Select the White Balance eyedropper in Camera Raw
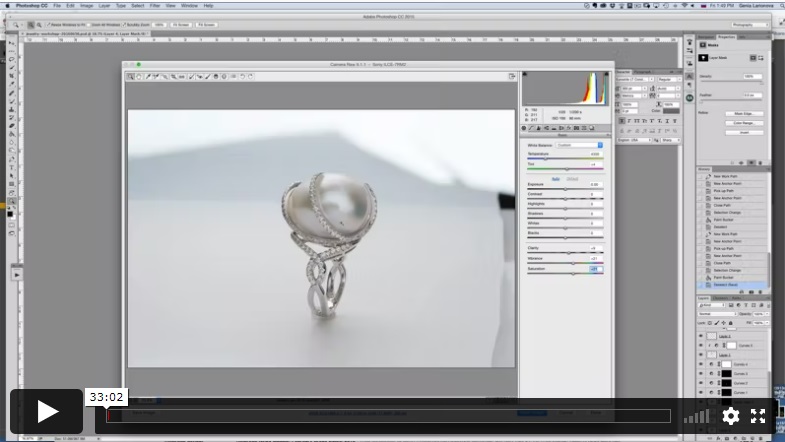This screenshot has height=442, width=785. pos(148,77)
